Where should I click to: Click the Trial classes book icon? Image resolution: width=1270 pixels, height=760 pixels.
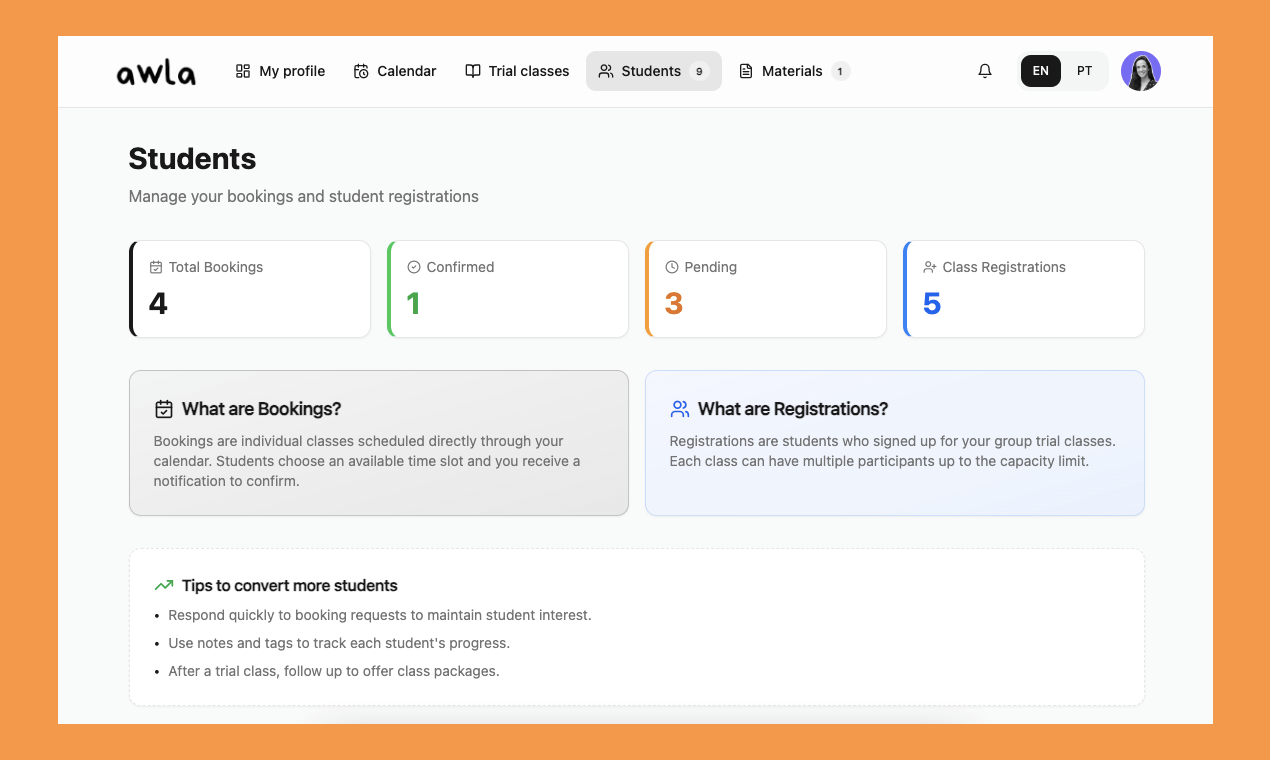(x=472, y=70)
